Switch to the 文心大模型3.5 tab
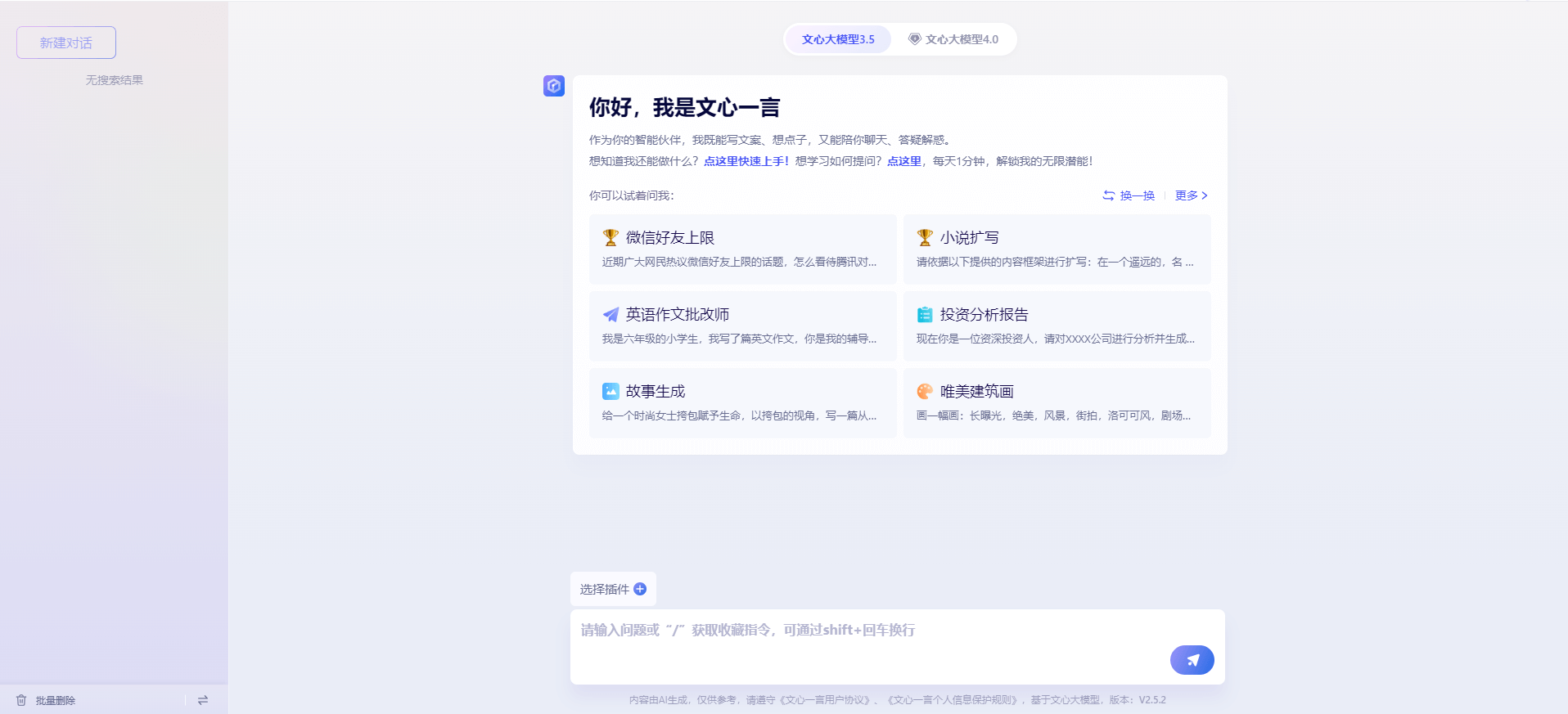 838,39
